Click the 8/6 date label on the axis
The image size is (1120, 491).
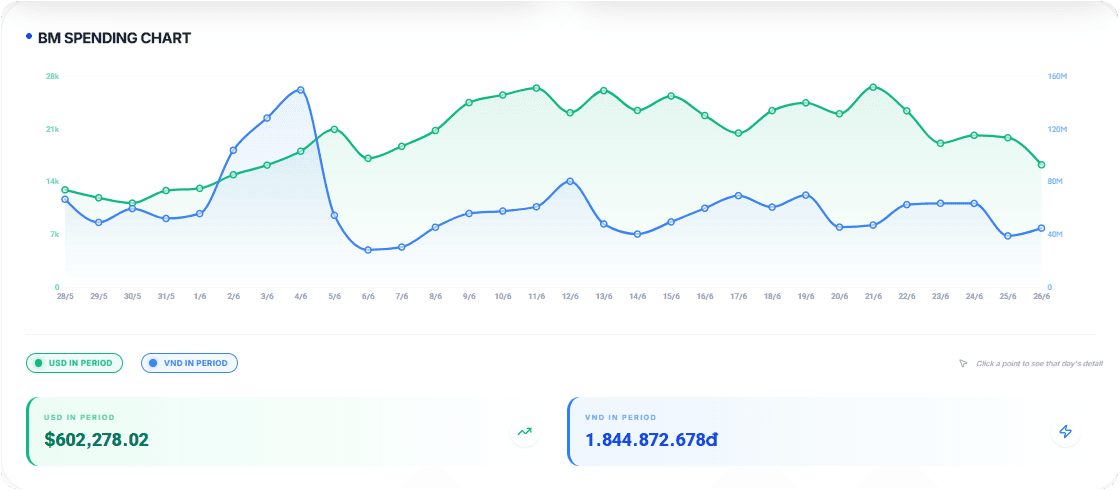pyautogui.click(x=436, y=296)
